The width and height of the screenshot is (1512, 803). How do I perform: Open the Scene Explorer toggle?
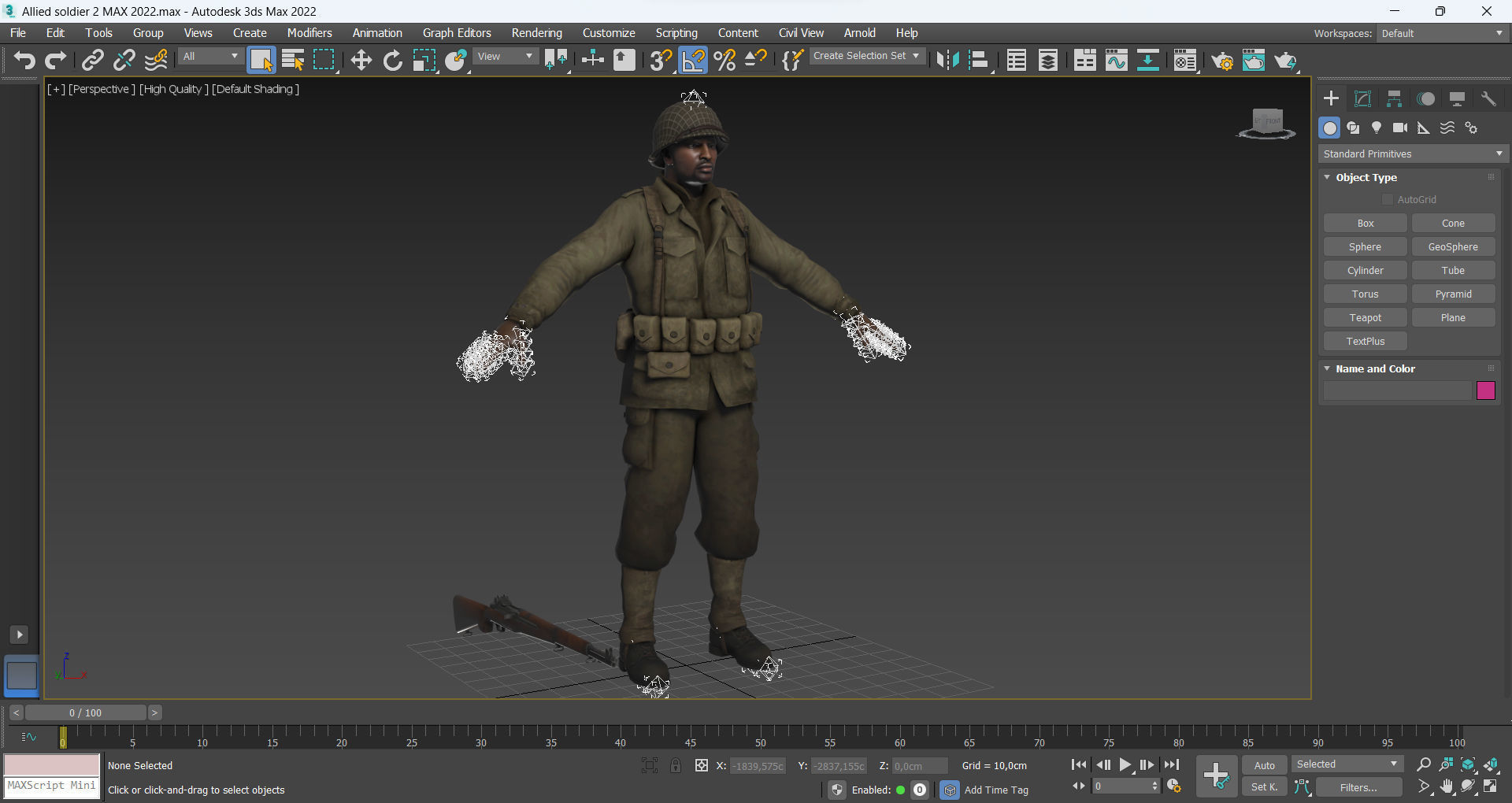1017,61
